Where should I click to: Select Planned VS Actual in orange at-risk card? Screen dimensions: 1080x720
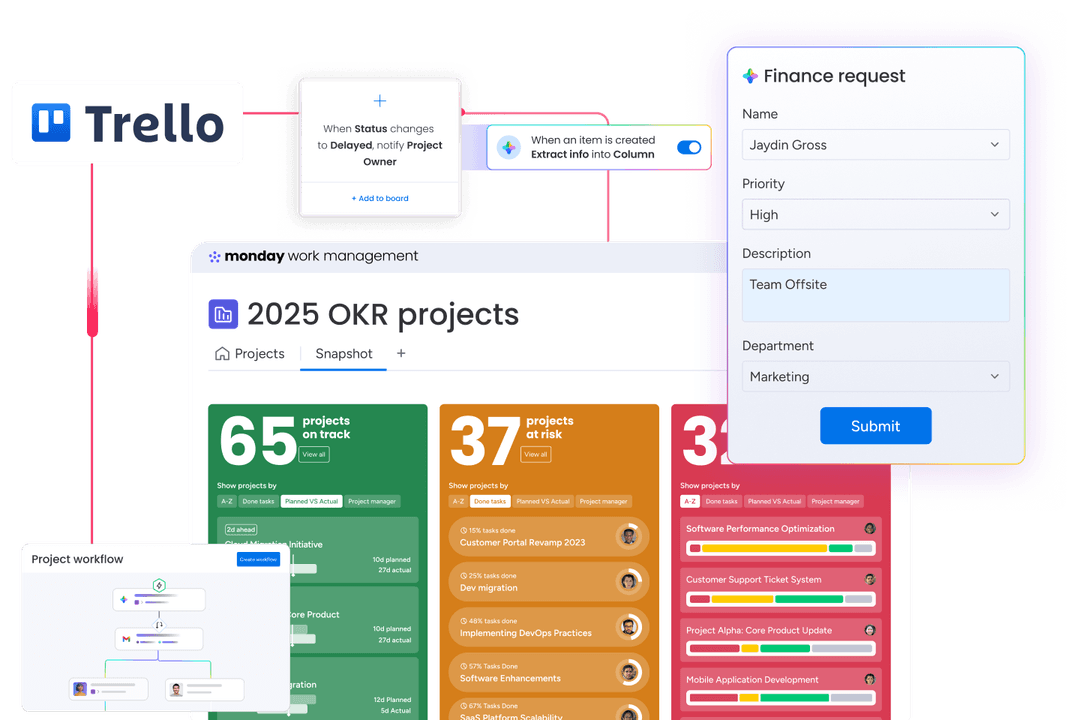click(x=543, y=502)
